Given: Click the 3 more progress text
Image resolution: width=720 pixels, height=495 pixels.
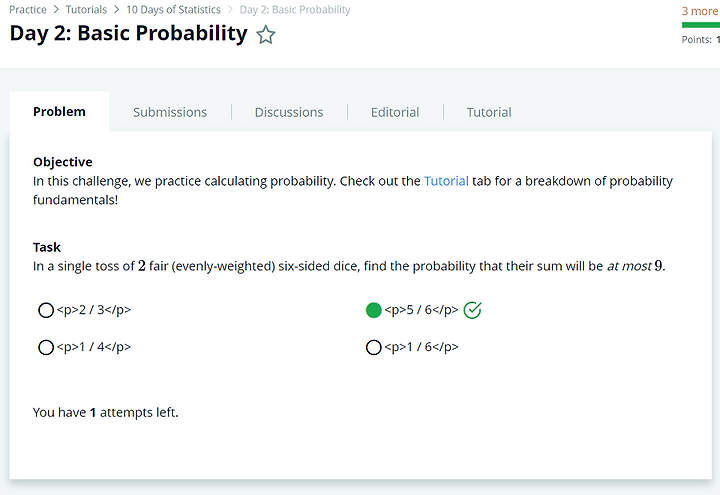Looking at the screenshot, I should tap(700, 11).
